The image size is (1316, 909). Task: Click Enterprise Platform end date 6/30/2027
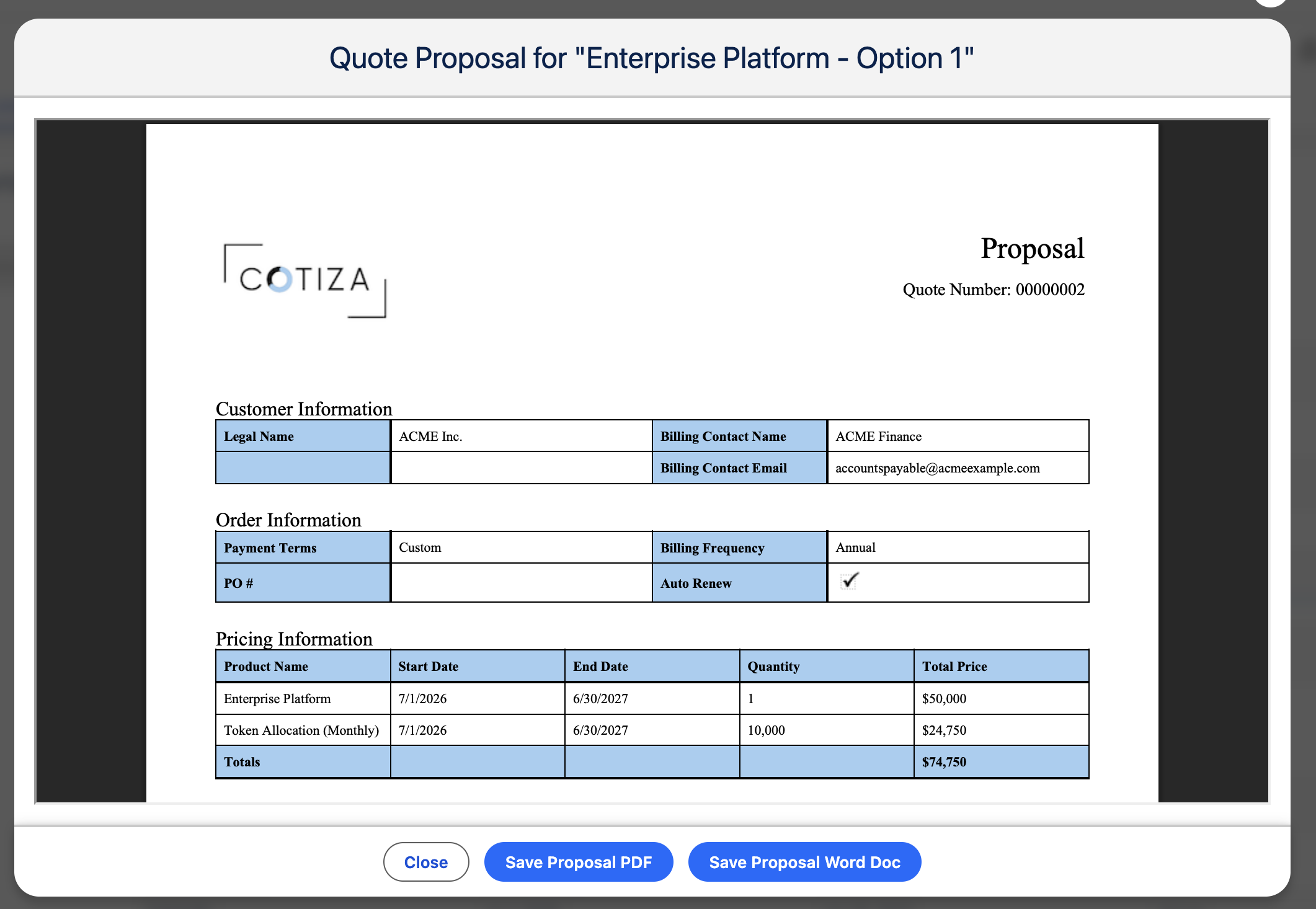point(601,699)
